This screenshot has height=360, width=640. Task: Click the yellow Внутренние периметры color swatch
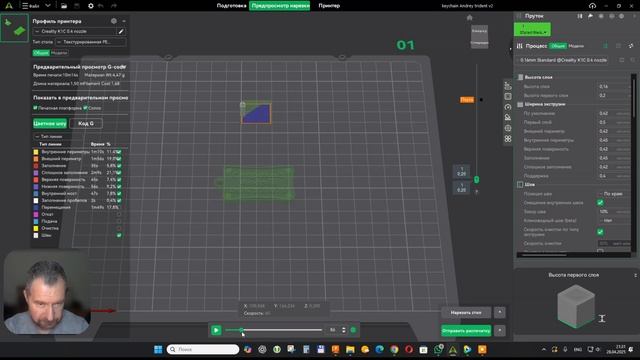coord(36,152)
